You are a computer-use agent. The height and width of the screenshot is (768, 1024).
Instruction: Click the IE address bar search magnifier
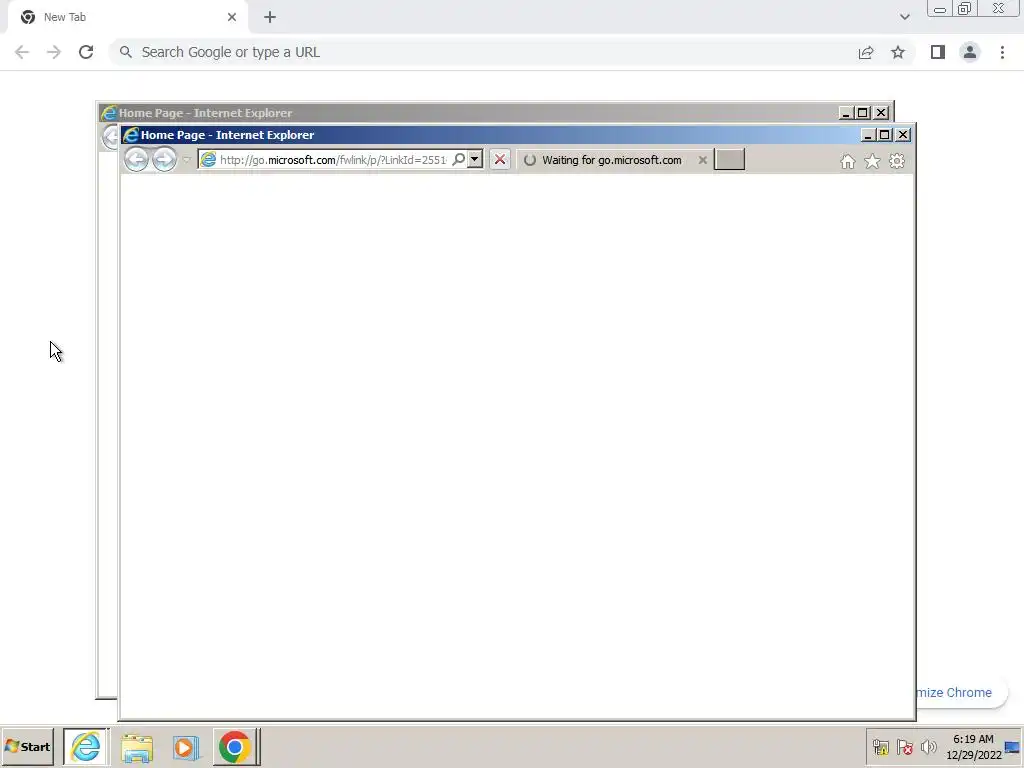click(x=458, y=159)
